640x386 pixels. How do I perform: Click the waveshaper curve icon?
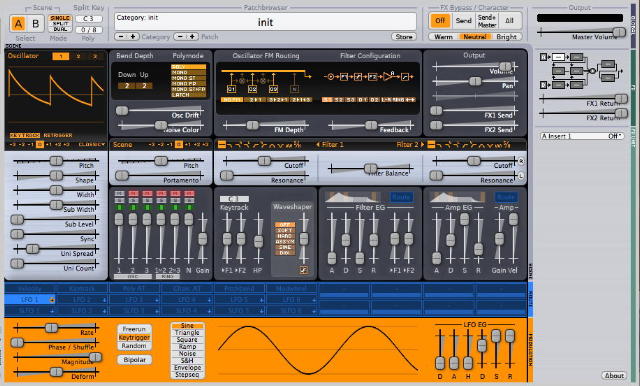[304, 270]
